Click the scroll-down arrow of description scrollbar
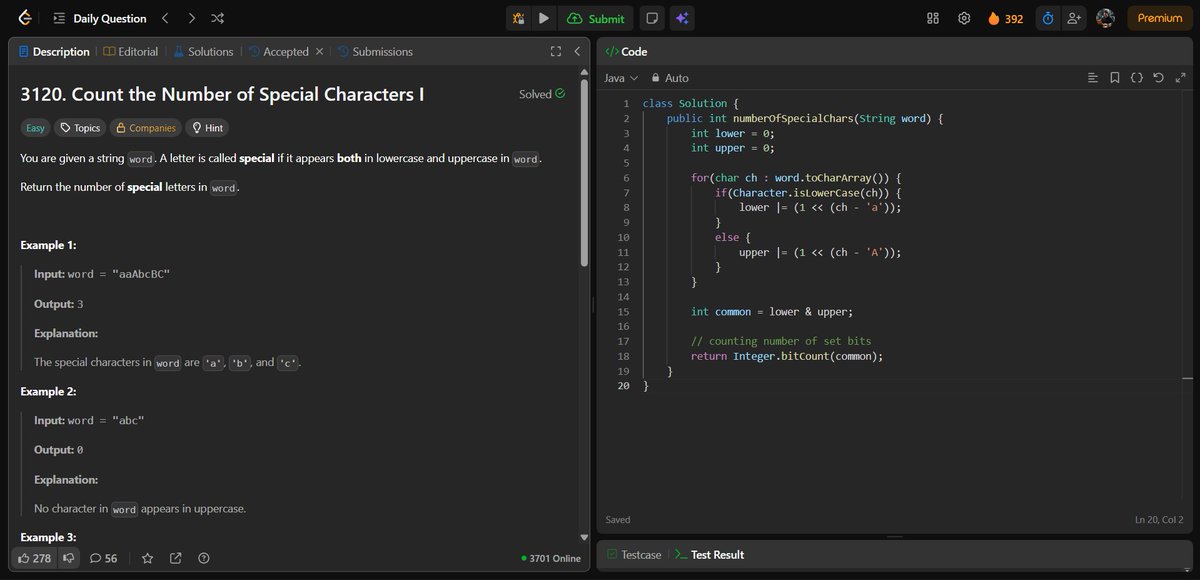 (584, 537)
